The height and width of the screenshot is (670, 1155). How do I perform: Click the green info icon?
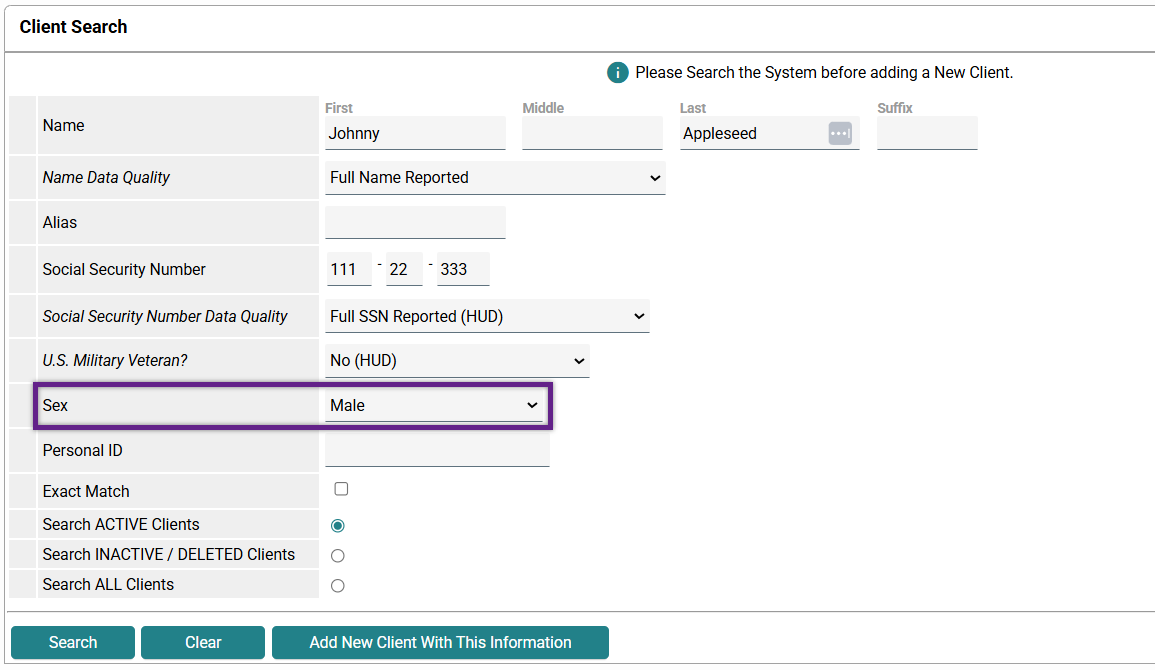point(618,73)
